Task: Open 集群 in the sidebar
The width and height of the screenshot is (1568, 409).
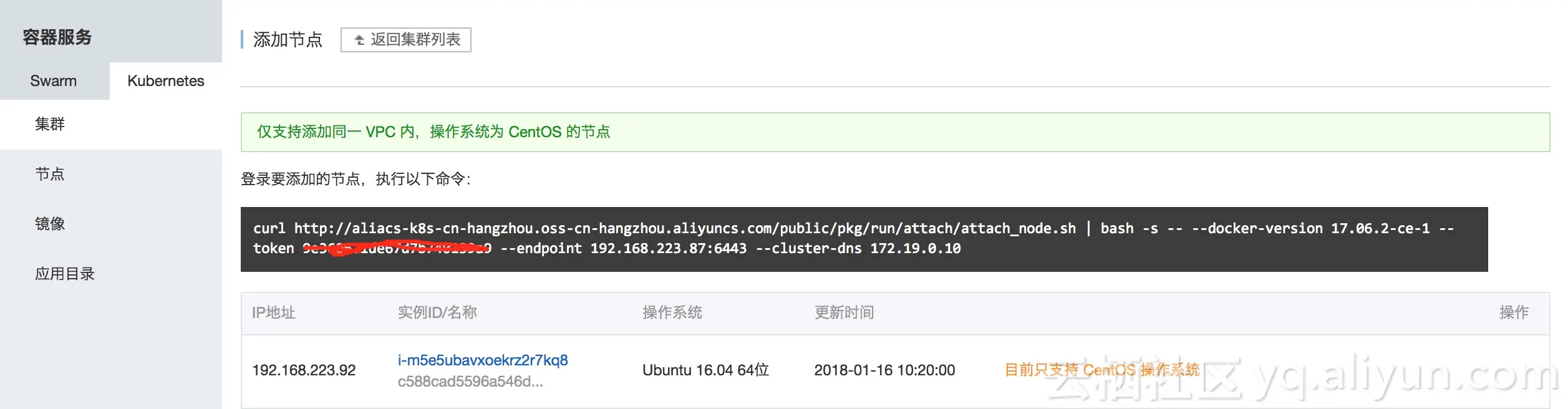Action: pyautogui.click(x=50, y=124)
